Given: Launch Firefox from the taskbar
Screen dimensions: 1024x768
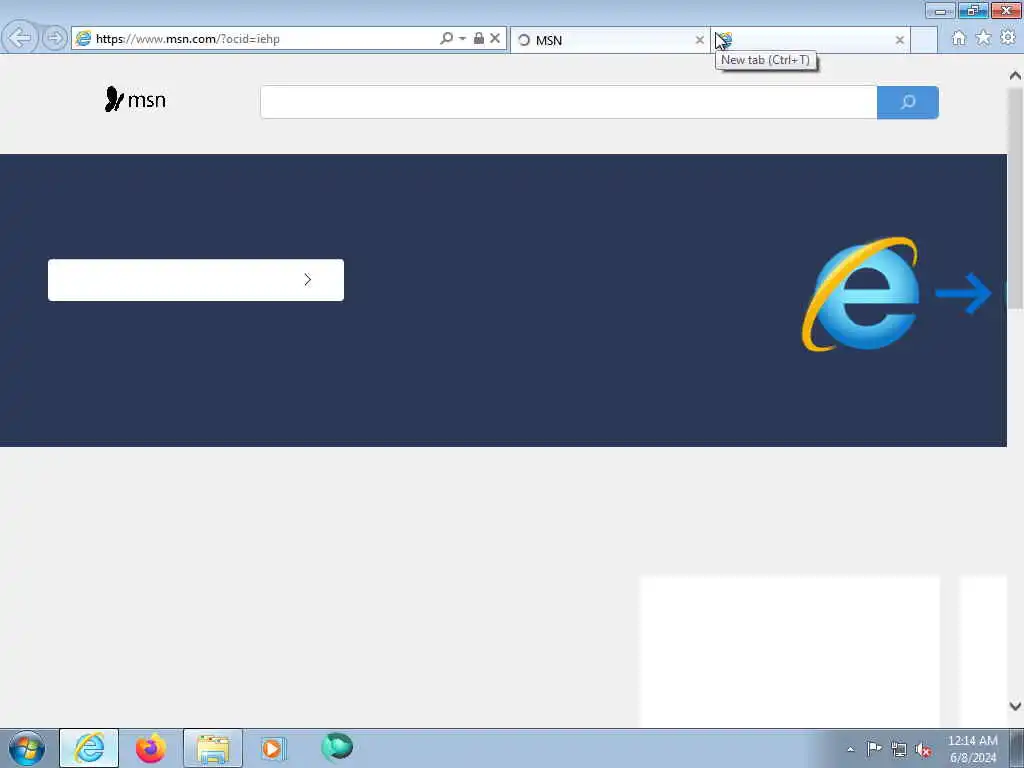Looking at the screenshot, I should [151, 748].
